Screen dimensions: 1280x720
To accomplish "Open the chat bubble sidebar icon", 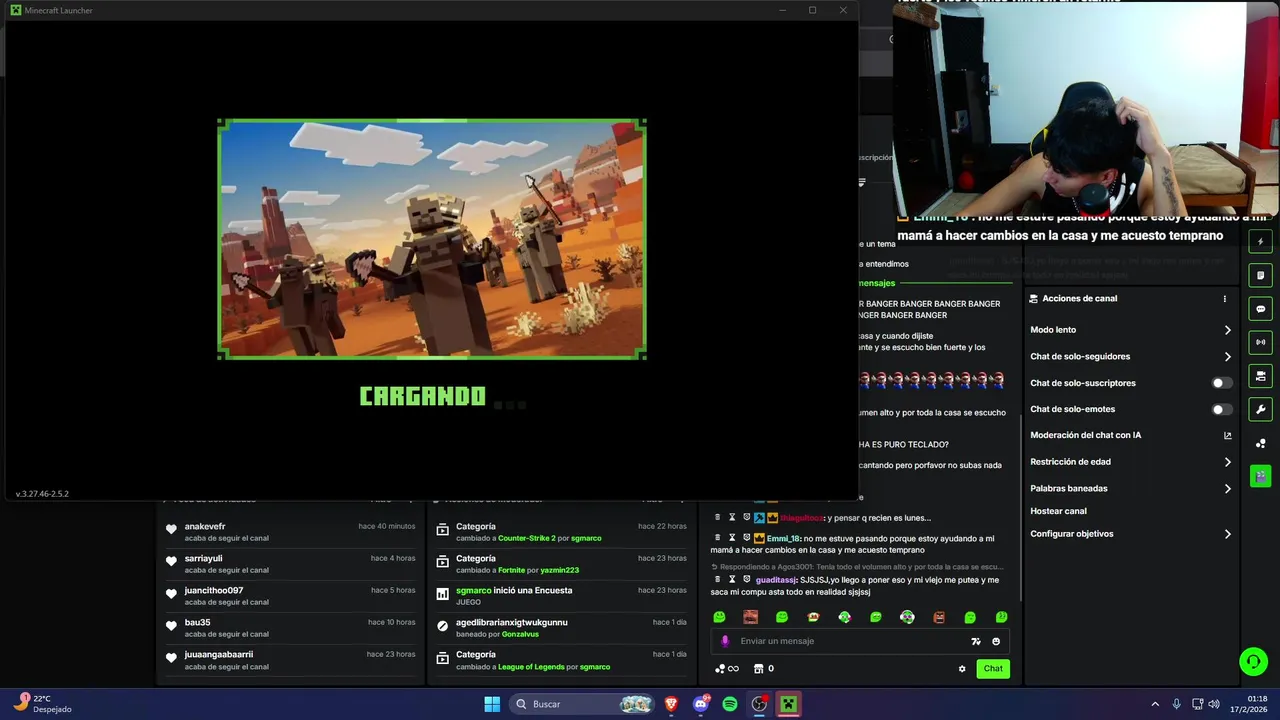I will pos(1261,309).
